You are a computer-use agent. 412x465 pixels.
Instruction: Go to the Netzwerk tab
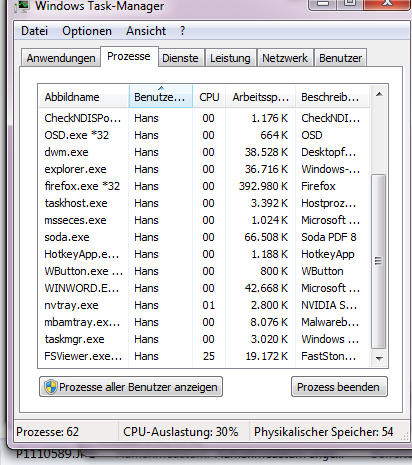[285, 58]
